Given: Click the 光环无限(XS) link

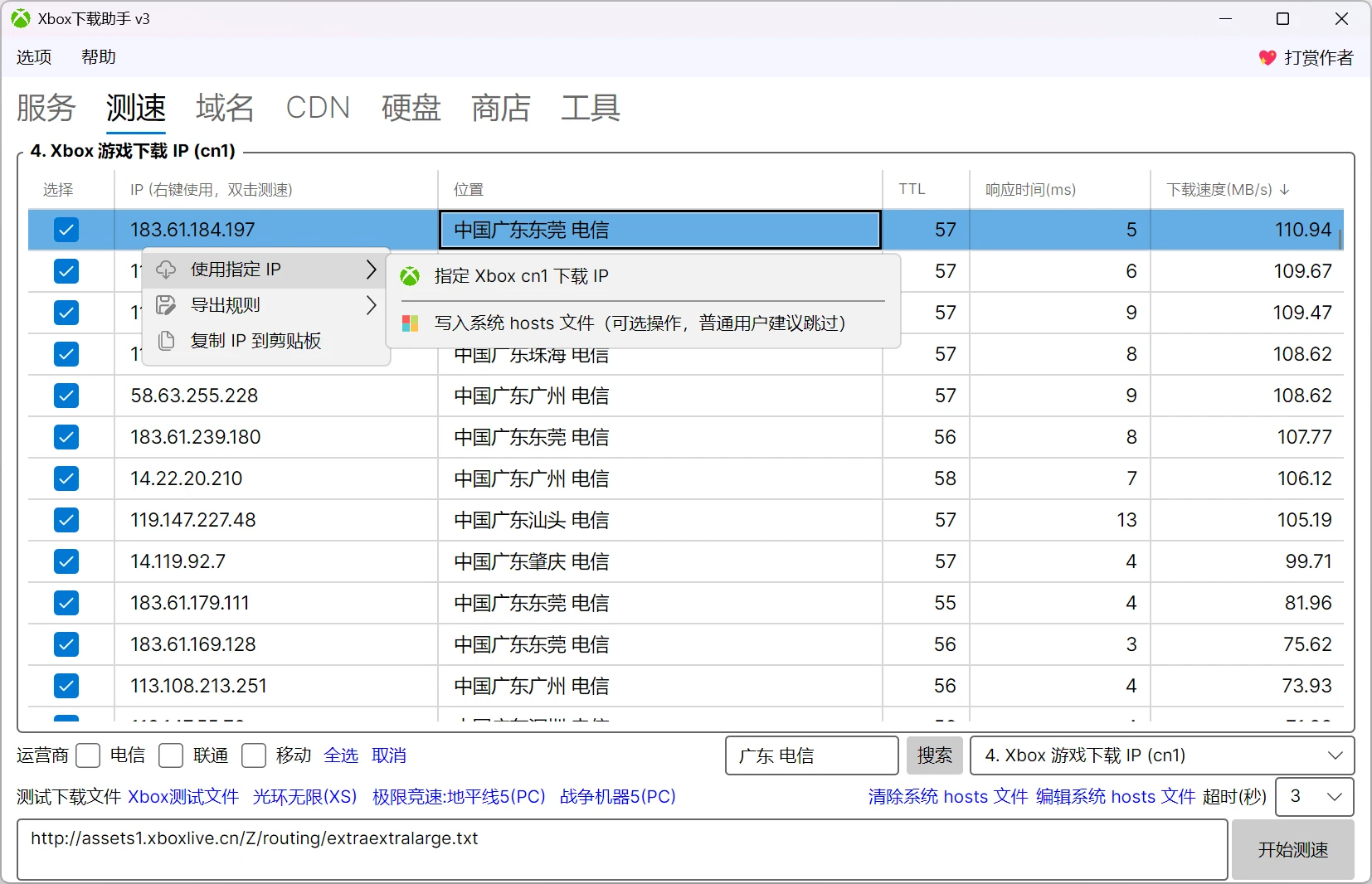Looking at the screenshot, I should click(x=305, y=797).
